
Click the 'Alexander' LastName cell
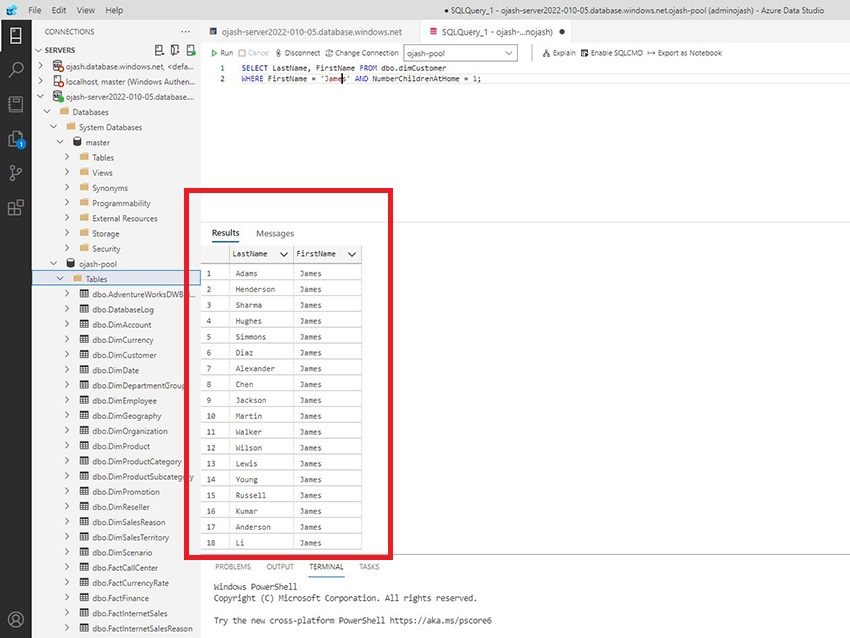pyautogui.click(x=261, y=369)
